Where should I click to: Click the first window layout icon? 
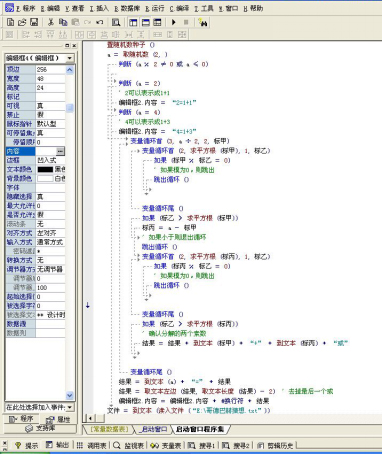(133, 22)
